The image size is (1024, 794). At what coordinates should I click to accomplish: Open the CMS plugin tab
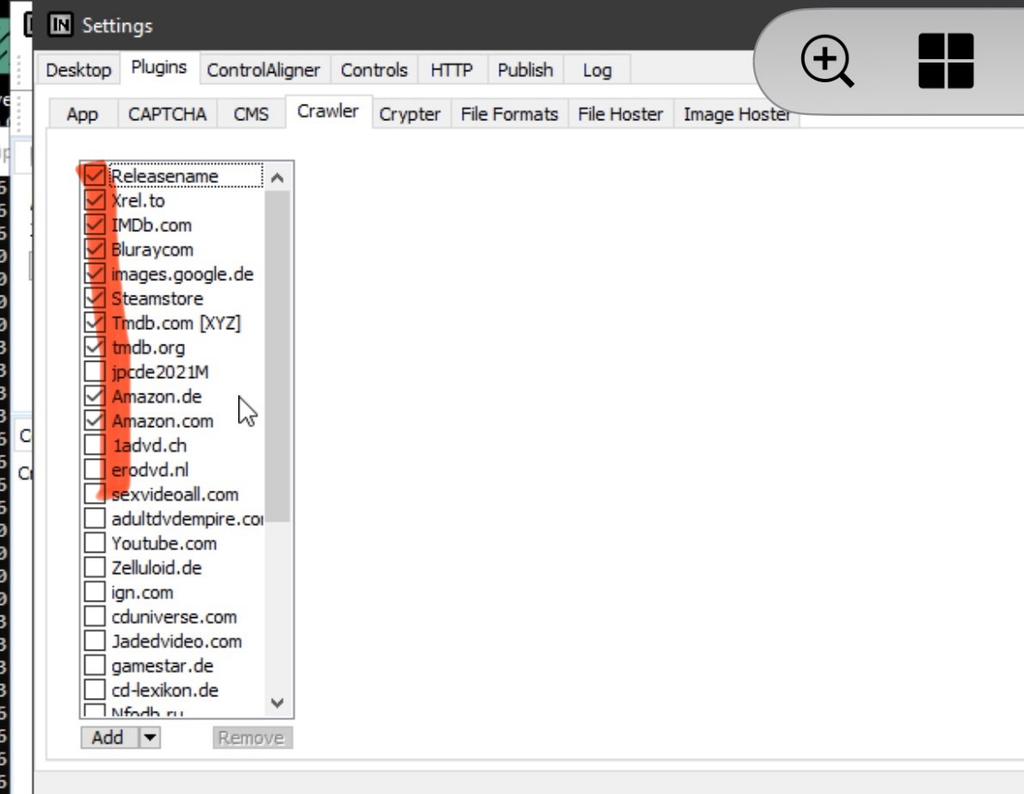tap(251, 114)
